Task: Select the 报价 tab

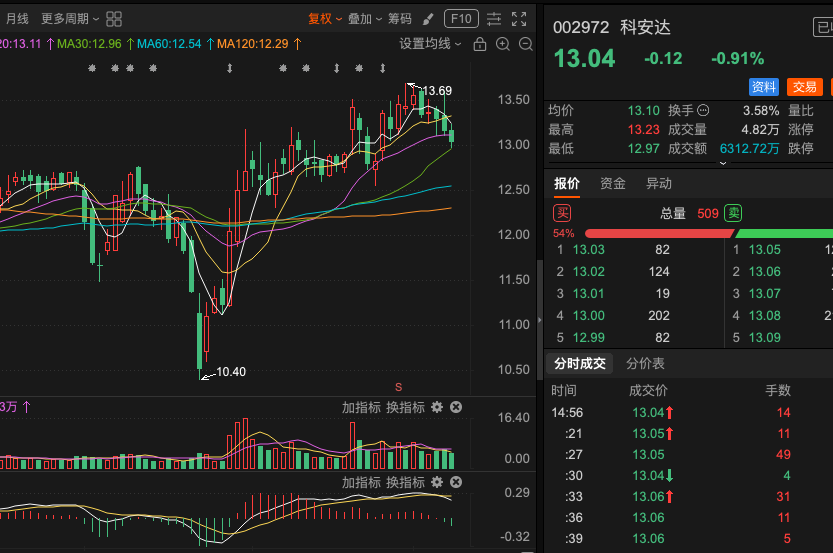Action: 567,184
